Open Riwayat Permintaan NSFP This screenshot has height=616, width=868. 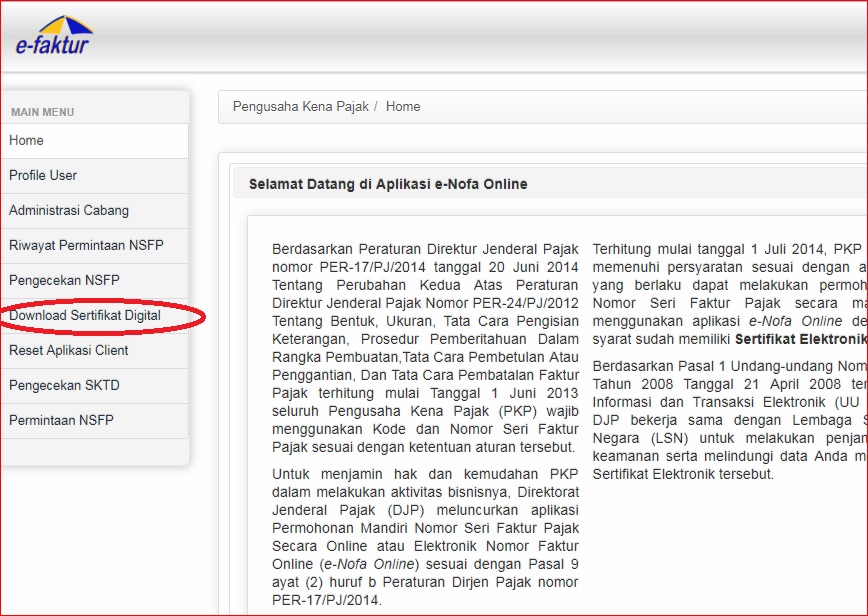tap(95, 245)
